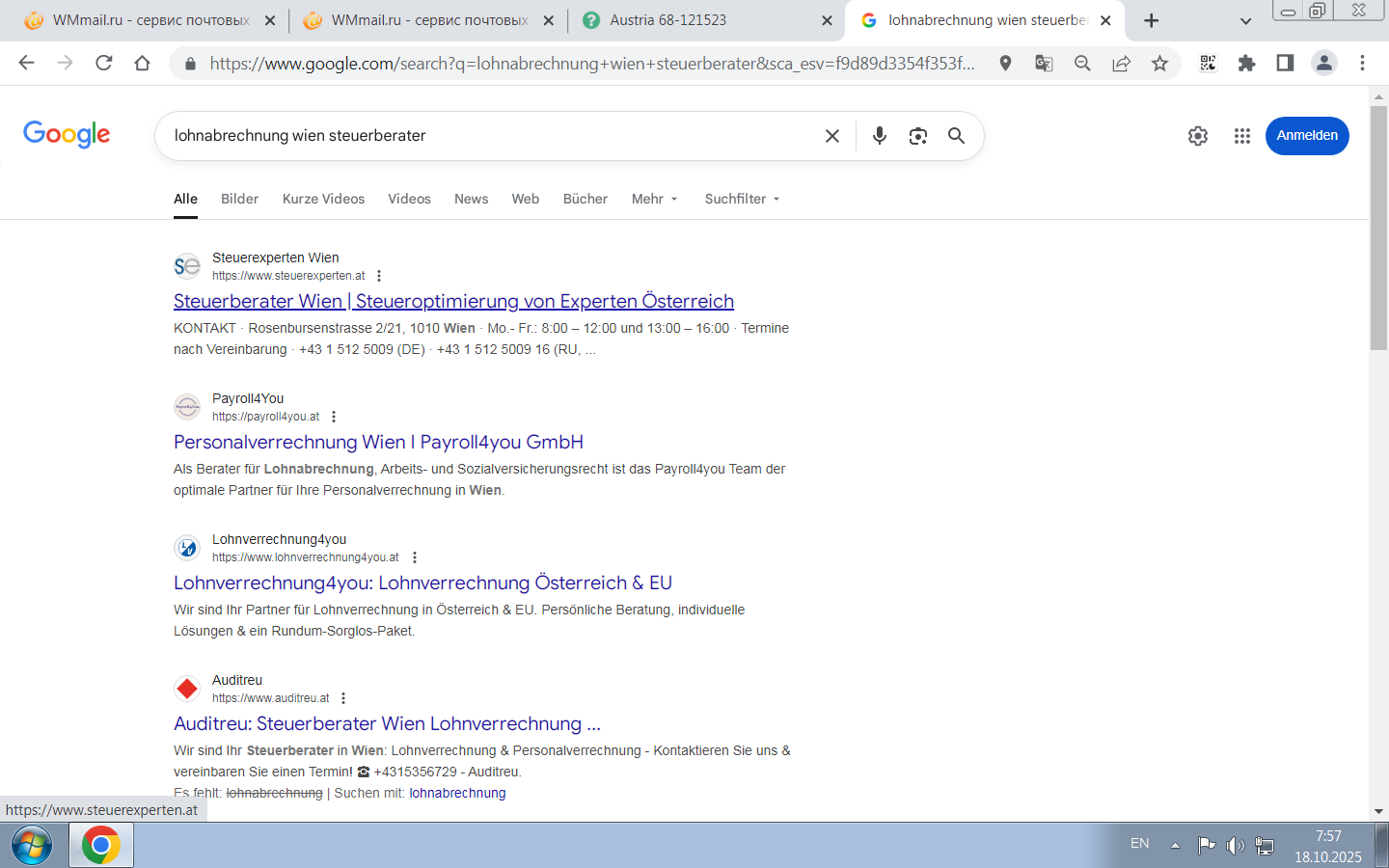Click the location pin icon in address bar

pyautogui.click(x=1005, y=63)
